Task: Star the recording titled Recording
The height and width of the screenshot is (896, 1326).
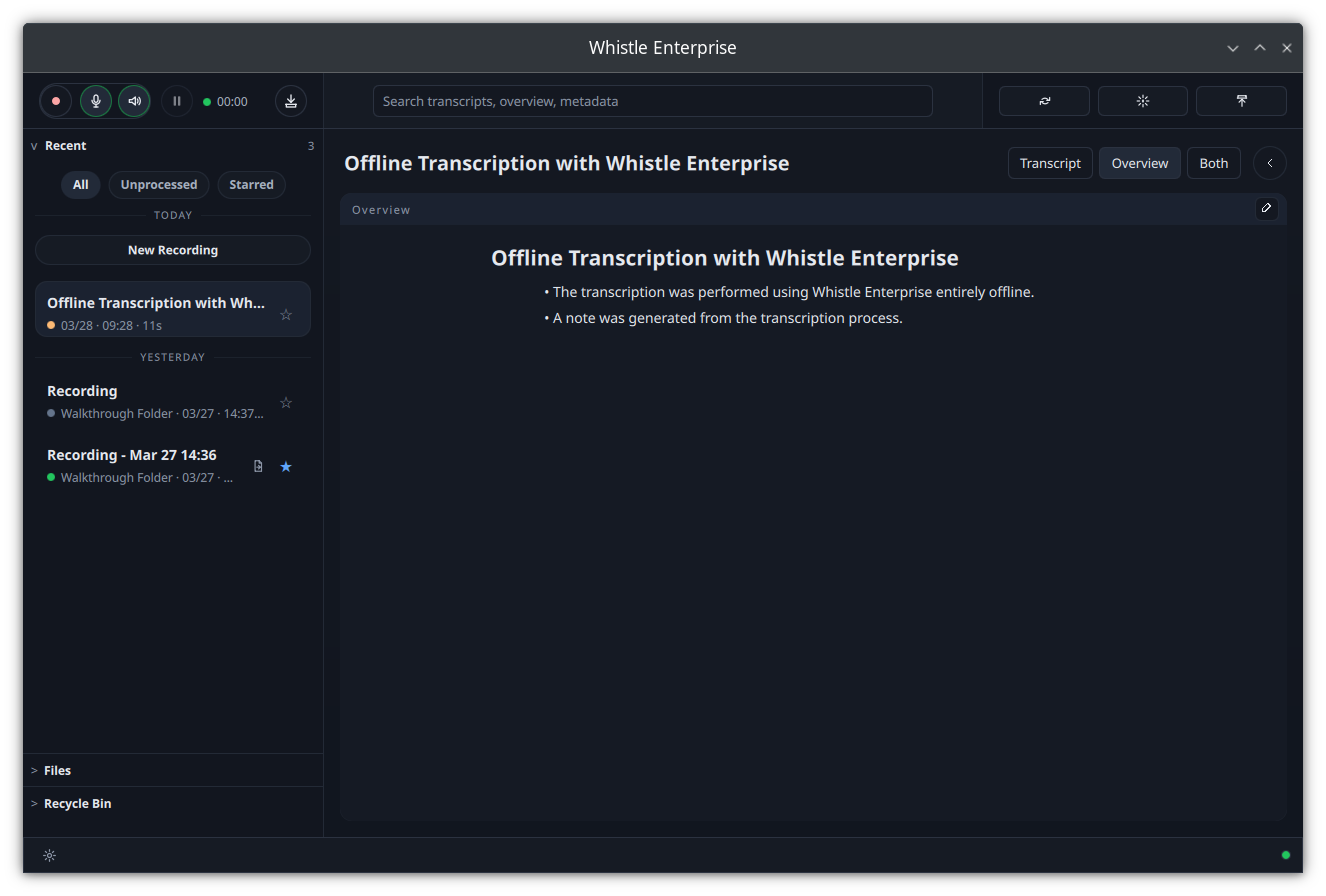Action: click(x=286, y=402)
